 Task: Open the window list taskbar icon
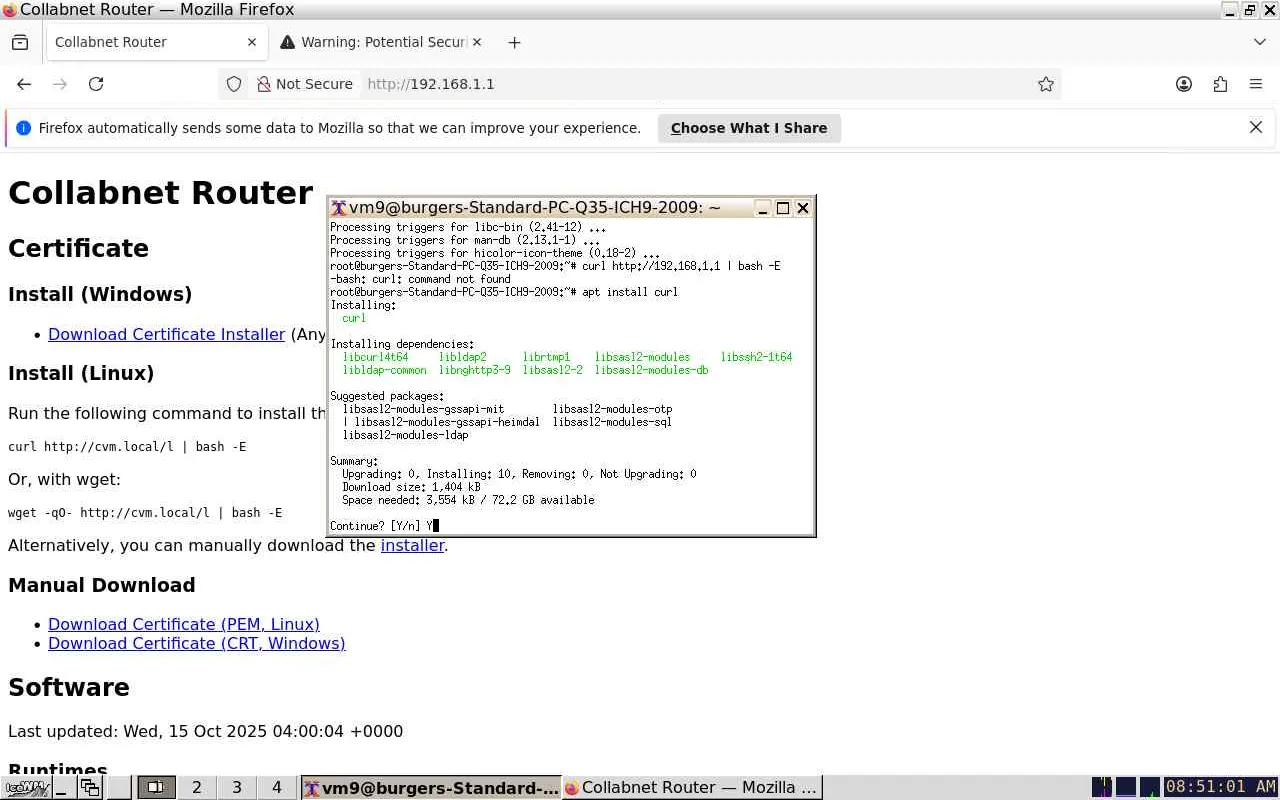[x=90, y=788]
